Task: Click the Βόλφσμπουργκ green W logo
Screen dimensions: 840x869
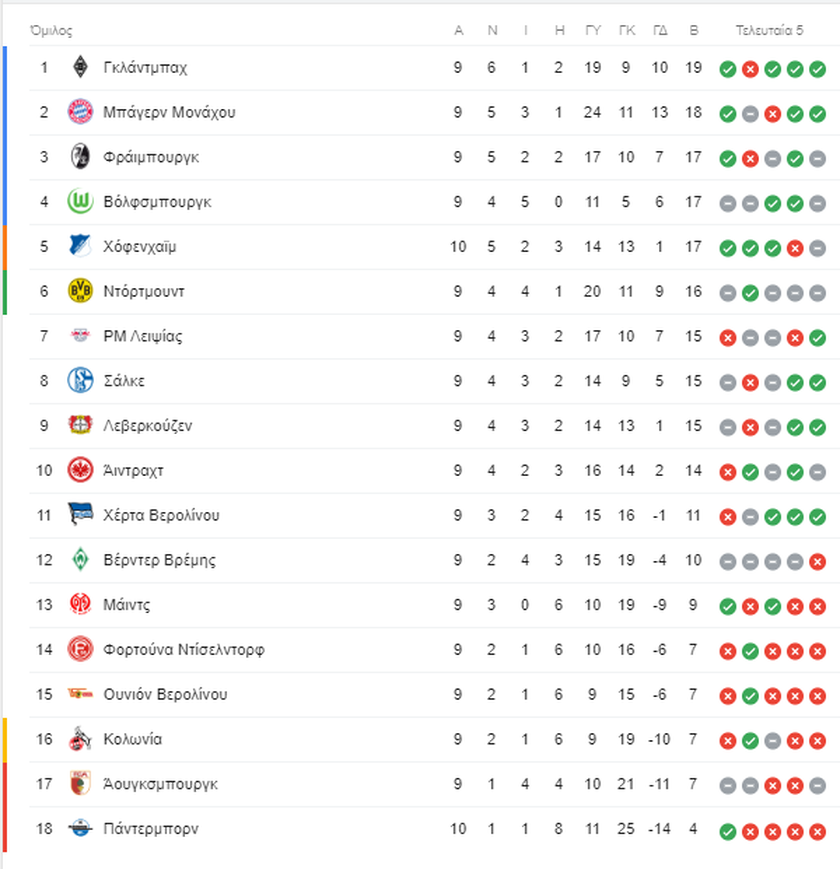Action: point(80,201)
